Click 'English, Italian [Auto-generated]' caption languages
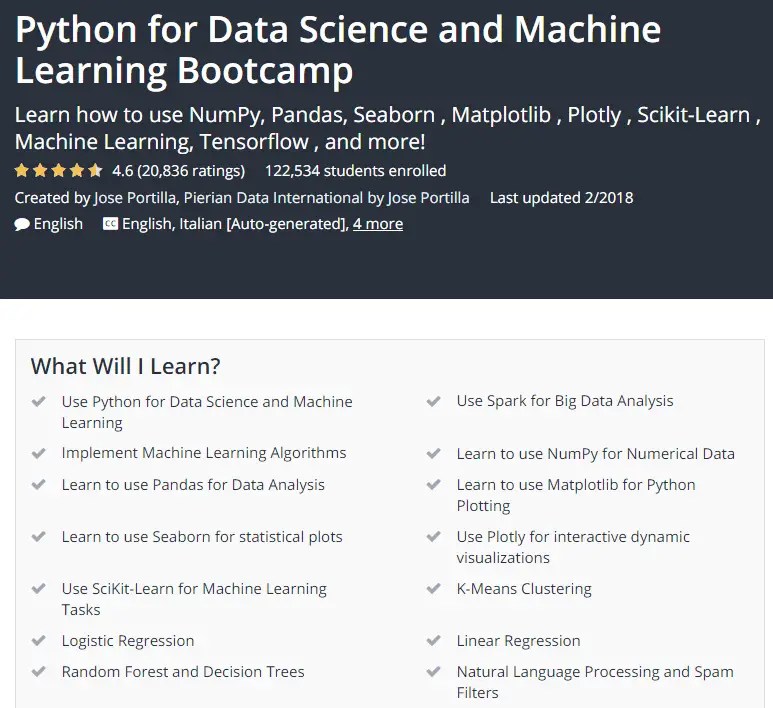The width and height of the screenshot is (773, 708). pyautogui.click(x=235, y=224)
